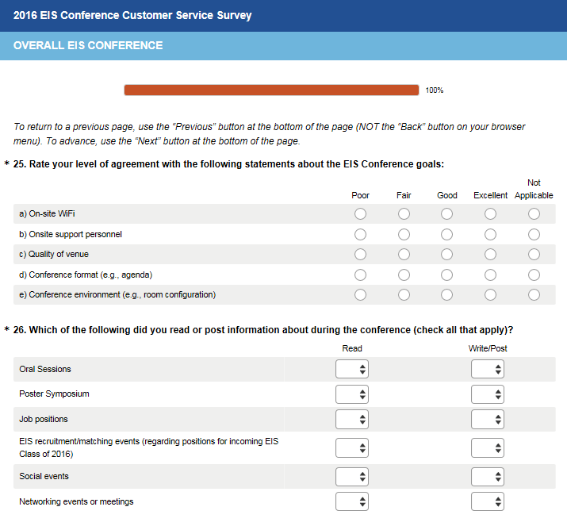The image size is (567, 526).
Task: Open the Read dropdown for Oral Sessions
Action: pyautogui.click(x=352, y=369)
